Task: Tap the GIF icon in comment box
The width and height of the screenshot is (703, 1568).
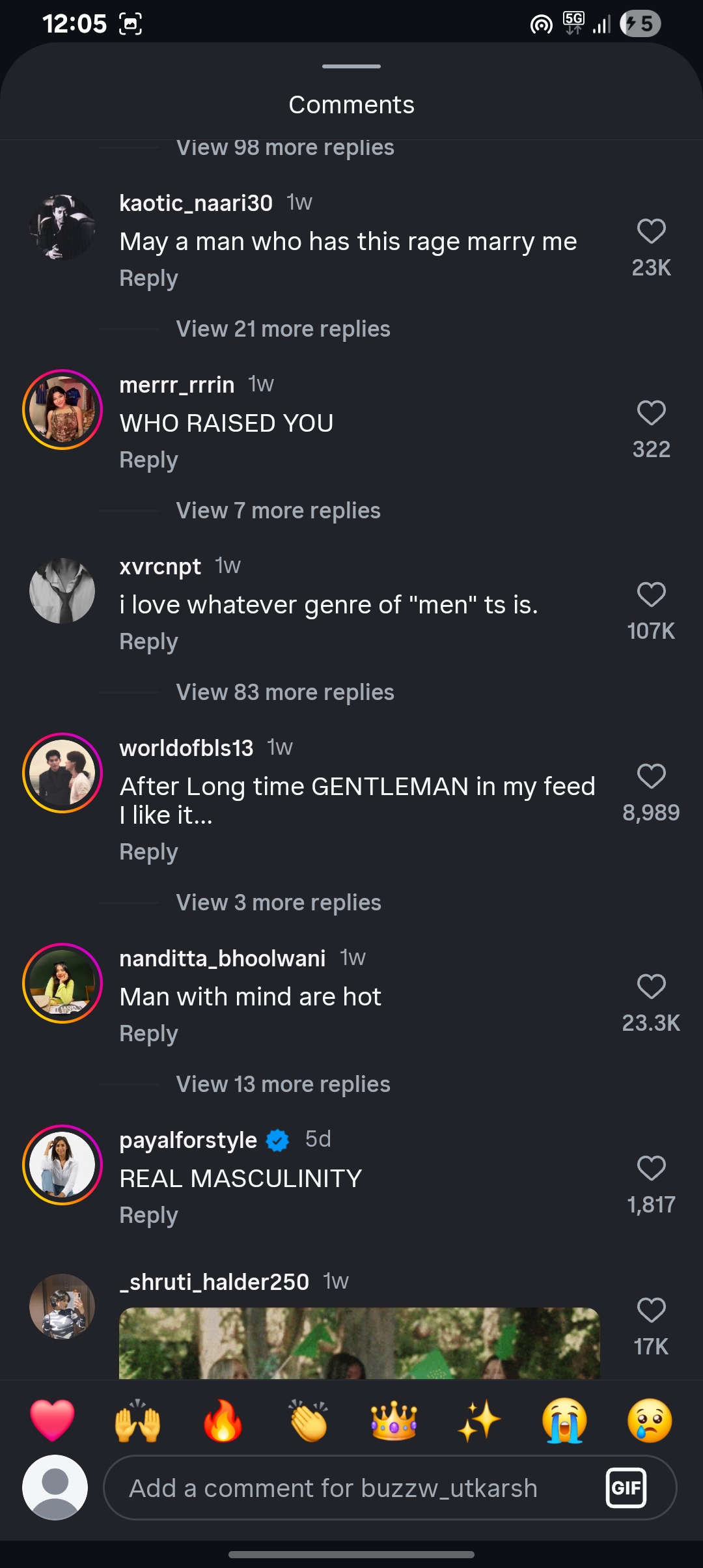Action: tap(626, 1488)
